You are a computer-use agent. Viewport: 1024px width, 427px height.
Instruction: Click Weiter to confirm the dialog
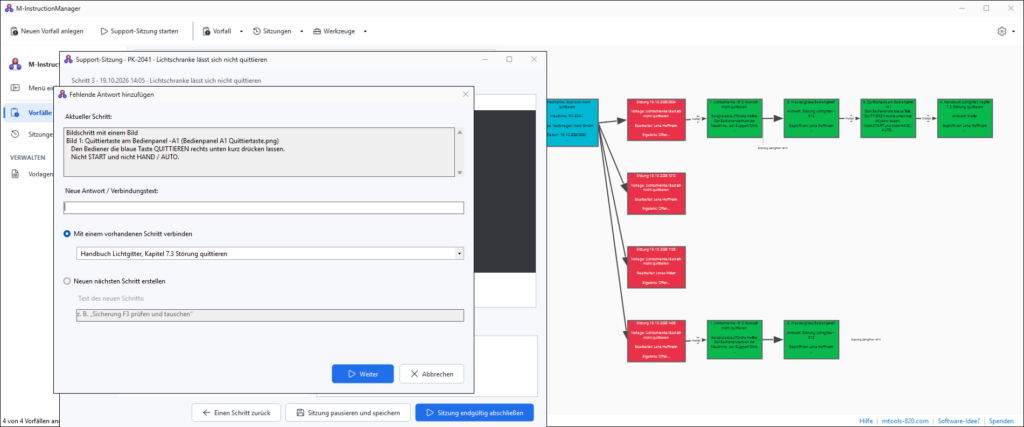(362, 374)
